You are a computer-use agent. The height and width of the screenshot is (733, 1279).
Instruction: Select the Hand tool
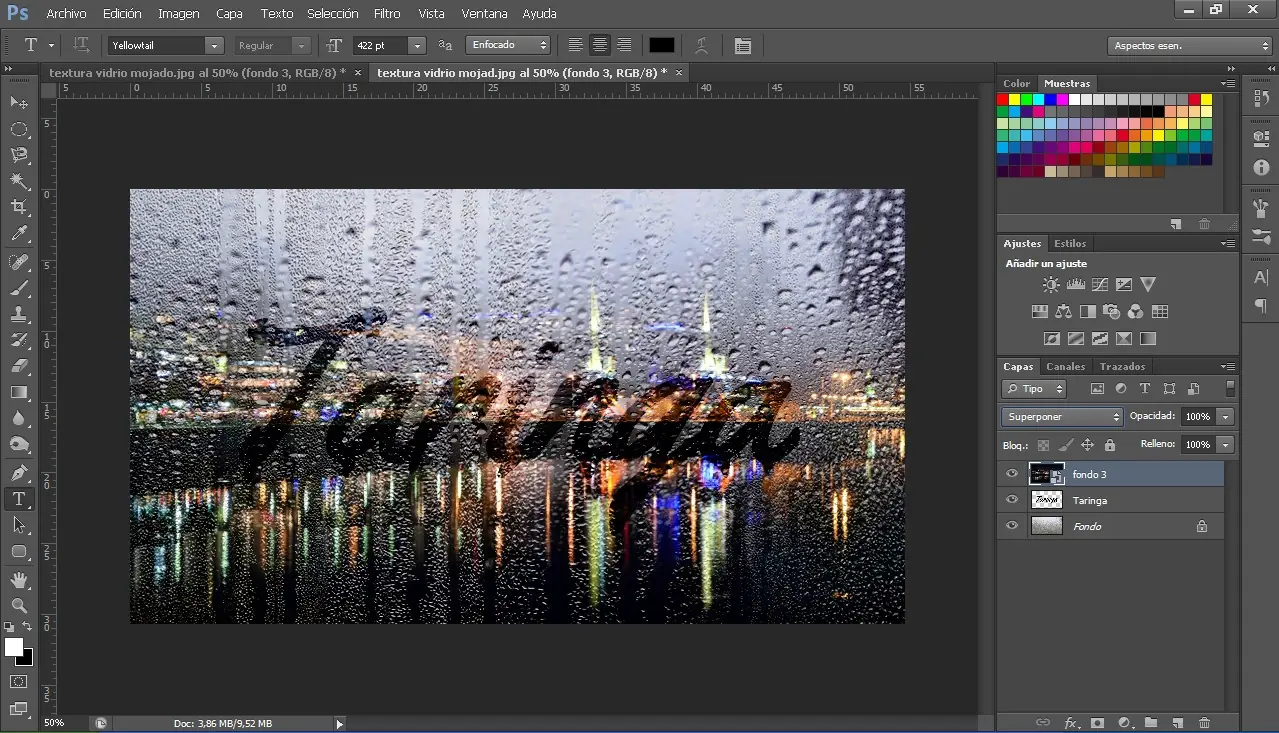(x=19, y=580)
